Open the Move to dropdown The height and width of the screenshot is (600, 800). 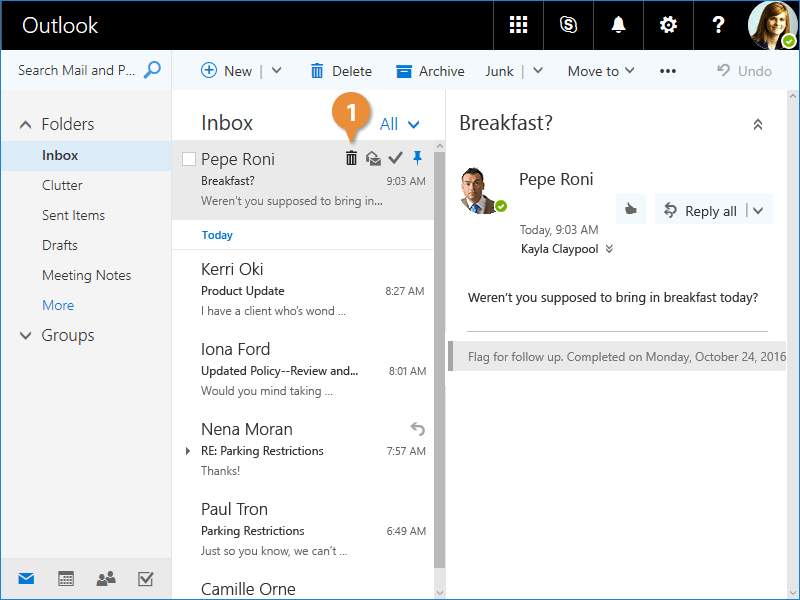click(x=600, y=71)
